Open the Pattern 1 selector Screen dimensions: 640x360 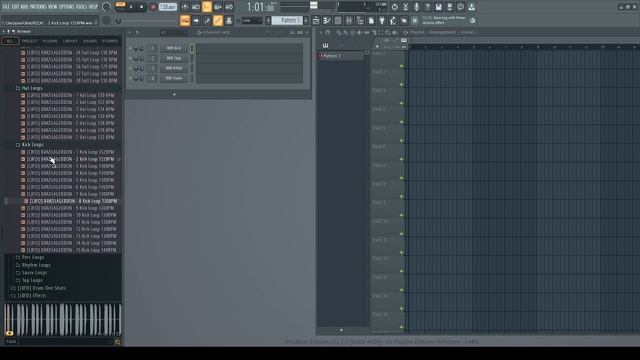pos(287,20)
